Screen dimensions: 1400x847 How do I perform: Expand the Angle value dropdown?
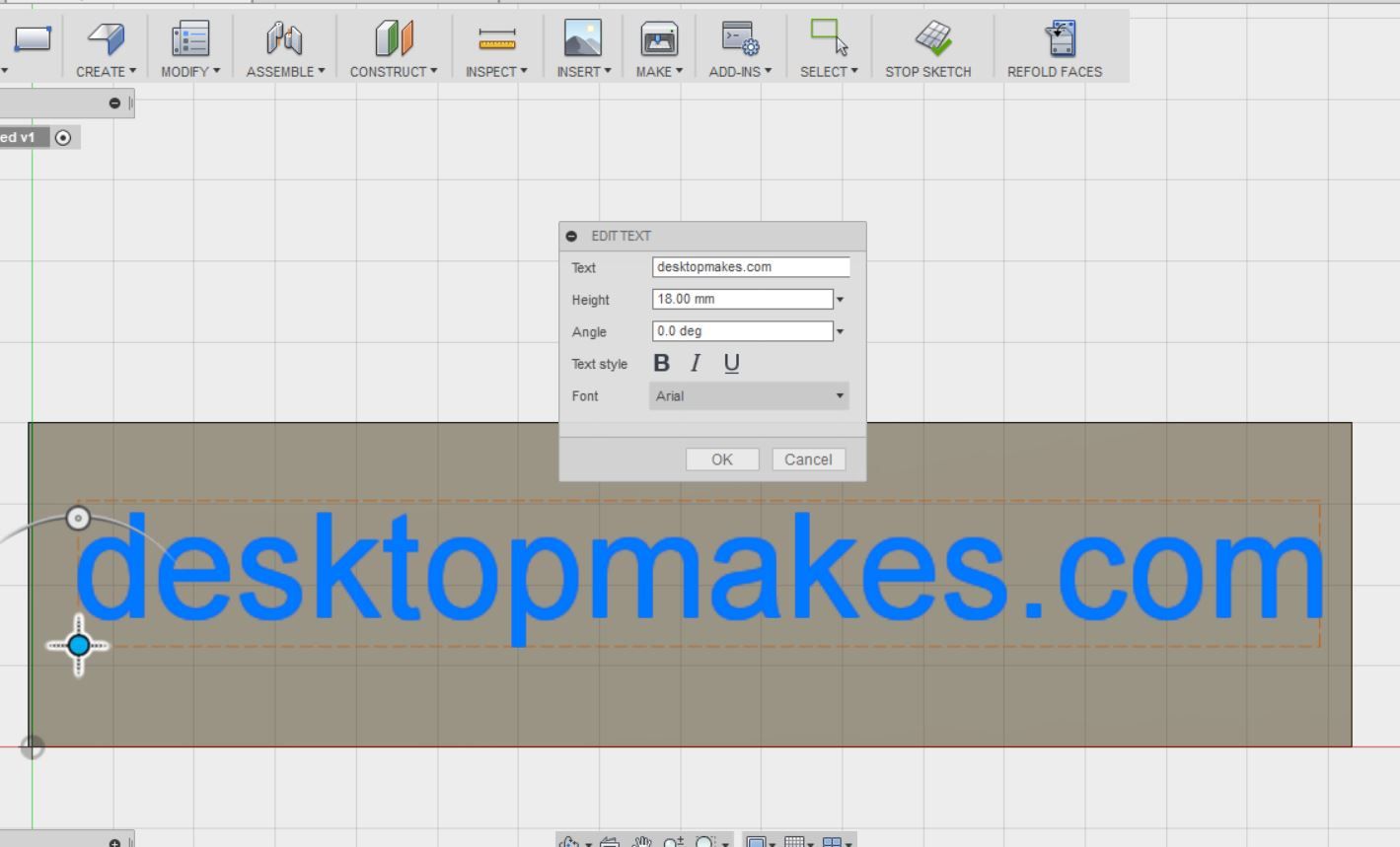[840, 330]
